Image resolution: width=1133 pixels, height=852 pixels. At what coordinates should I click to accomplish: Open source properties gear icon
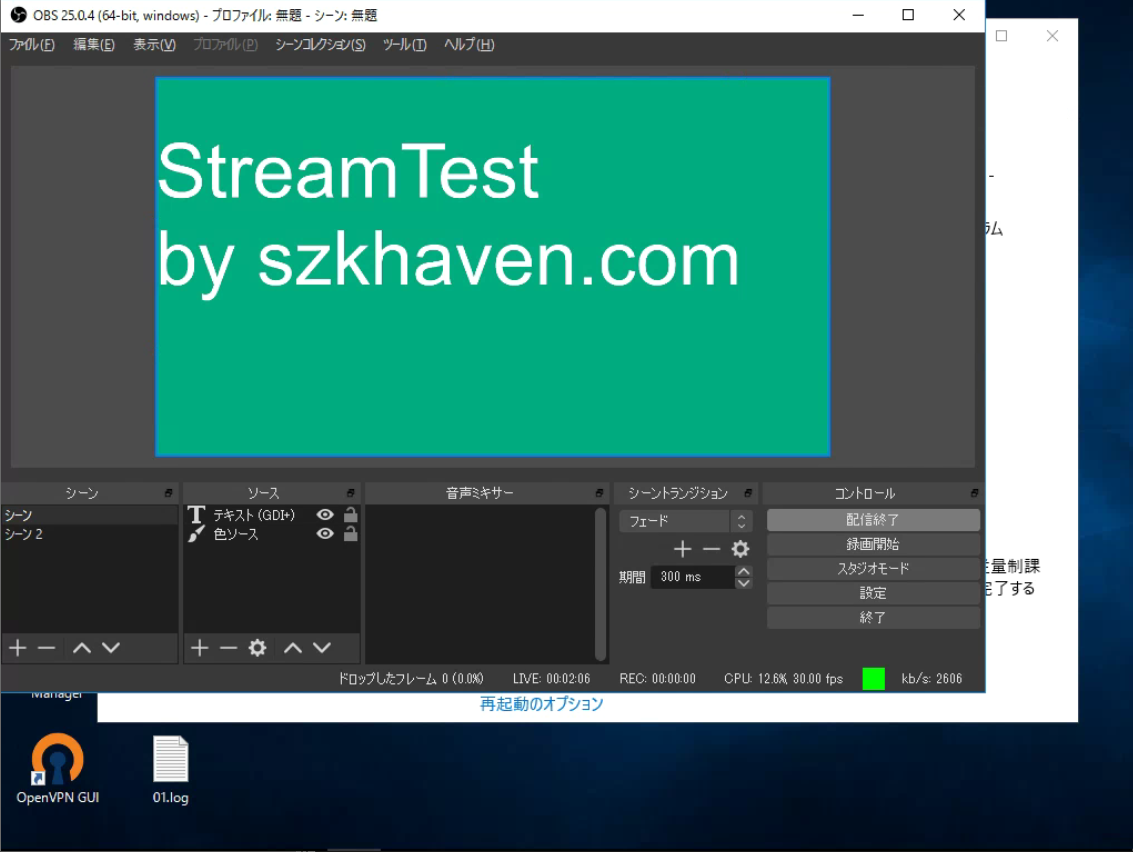point(257,648)
